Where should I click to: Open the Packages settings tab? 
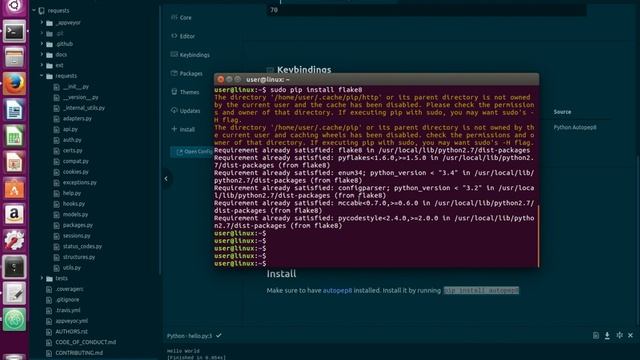pos(187,73)
